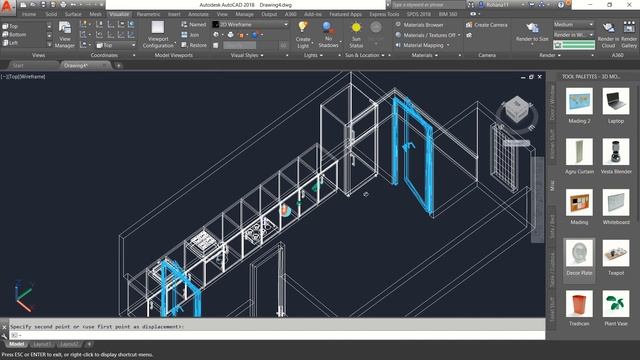
Task: Expand the Materials panel title
Action: 424,55
